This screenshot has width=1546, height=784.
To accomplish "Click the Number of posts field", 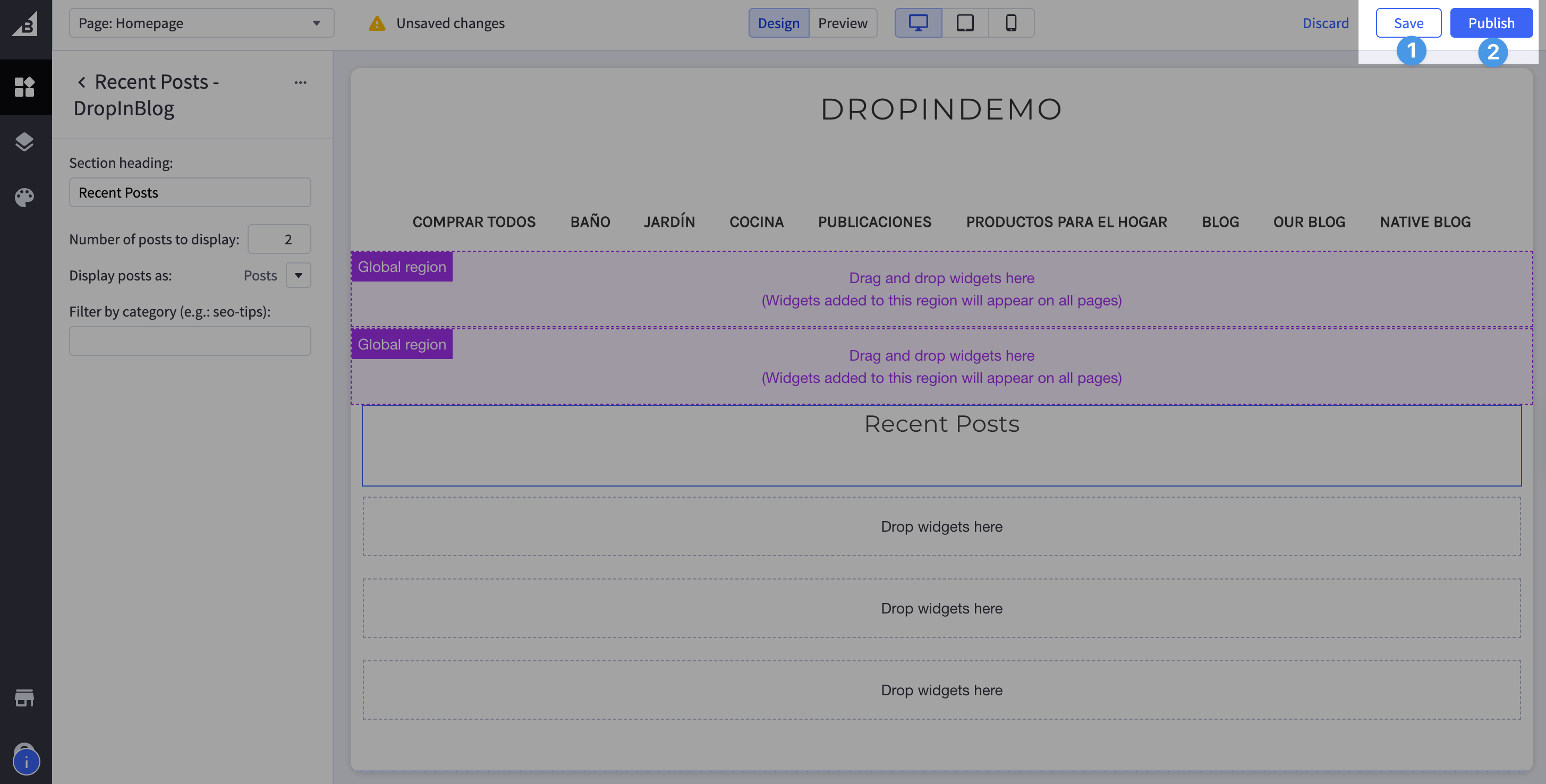I will pyautogui.click(x=279, y=240).
